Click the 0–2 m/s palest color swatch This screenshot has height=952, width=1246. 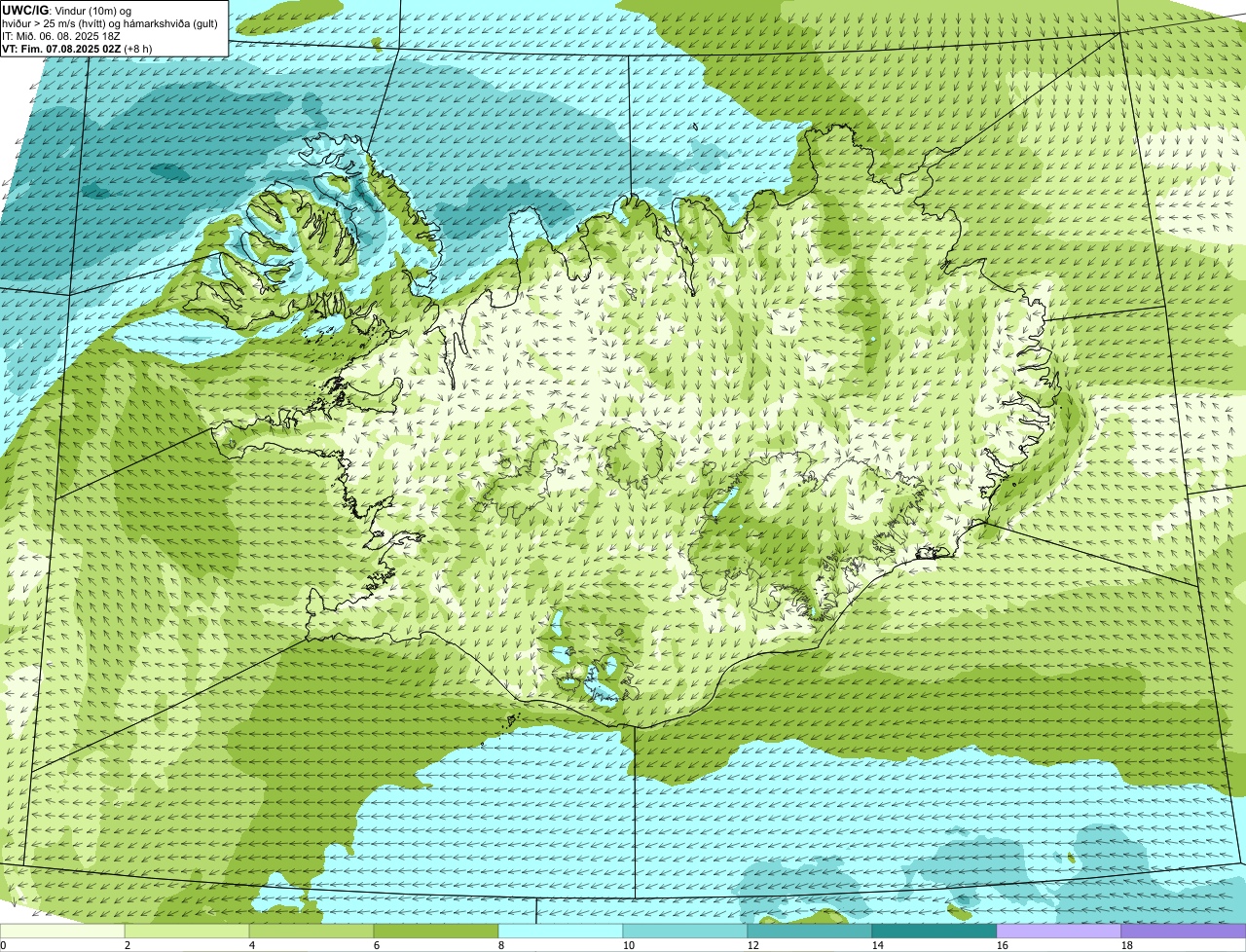pos(62,932)
